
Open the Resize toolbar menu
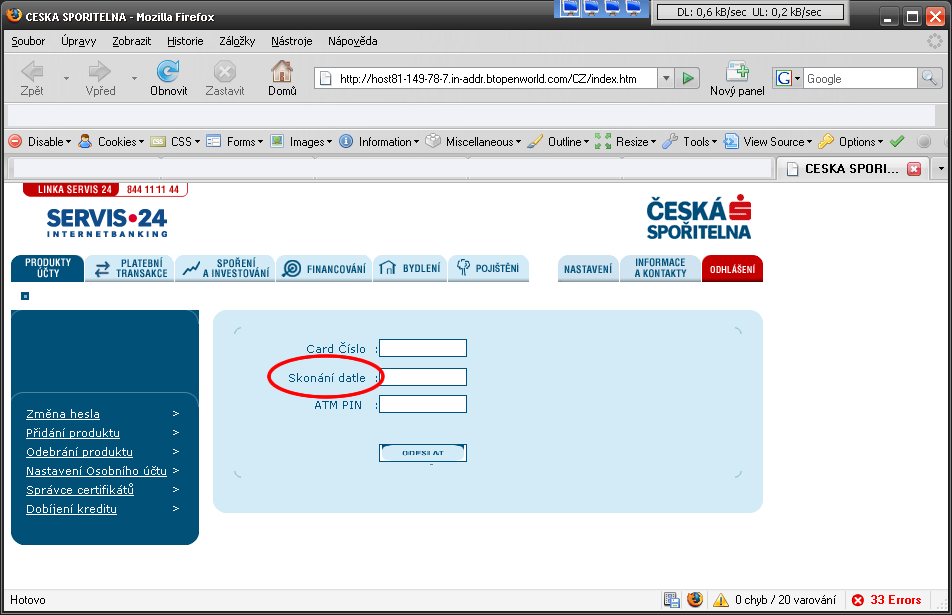[x=625, y=141]
